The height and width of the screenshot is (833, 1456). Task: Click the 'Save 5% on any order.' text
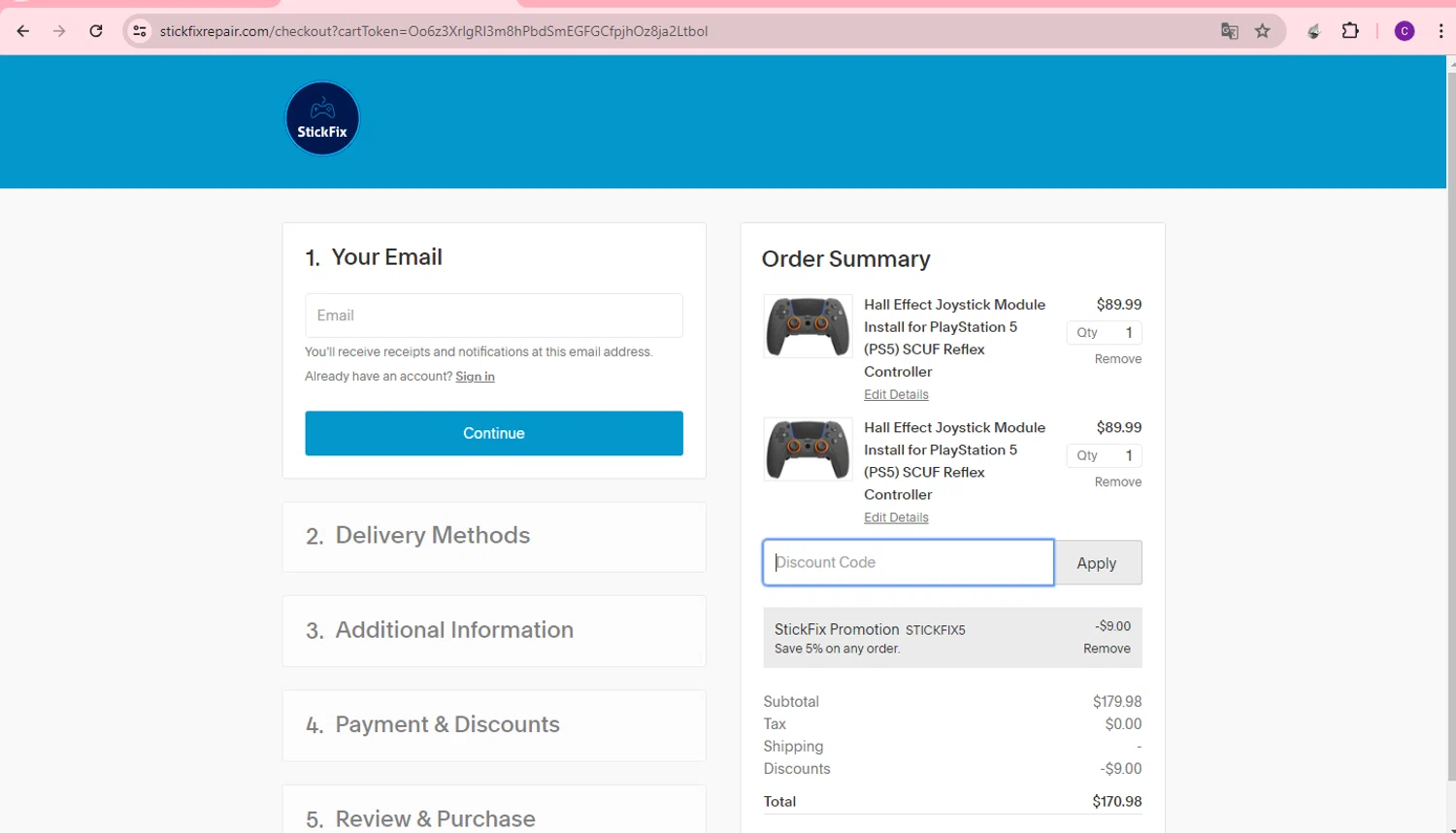pyautogui.click(x=837, y=650)
